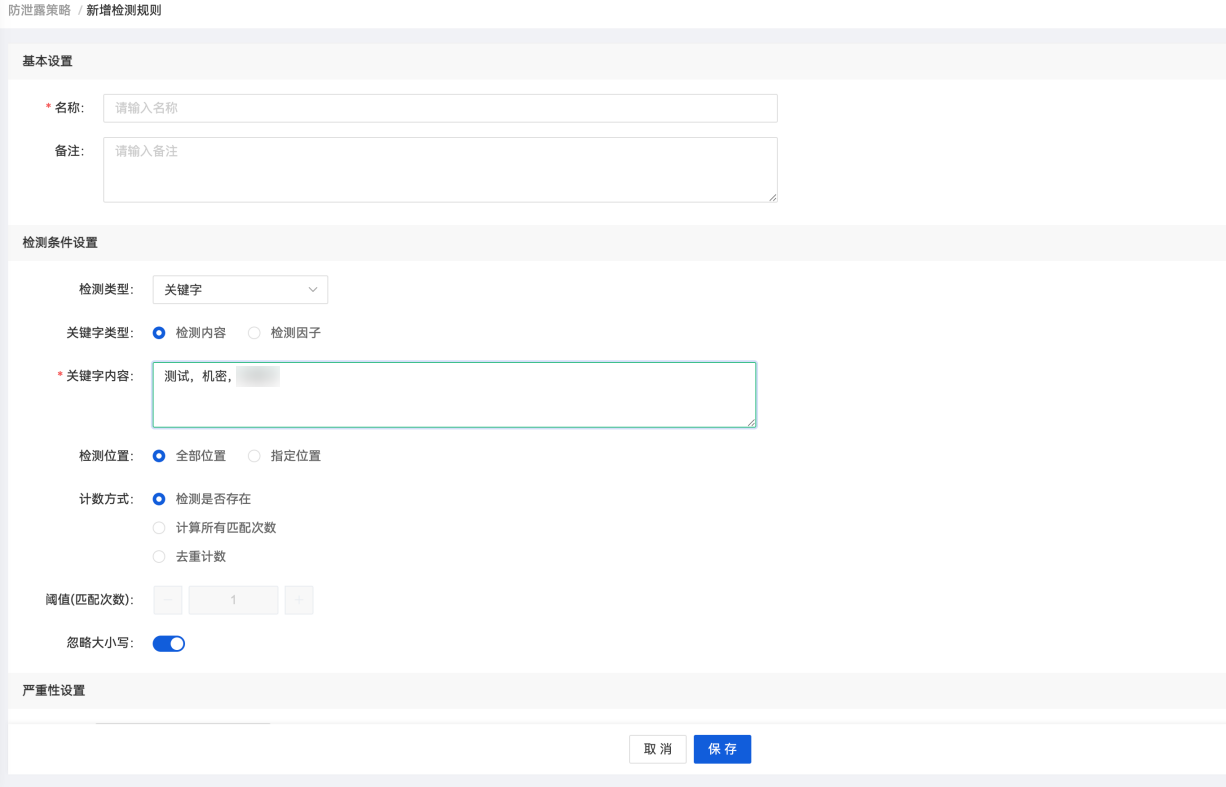Viewport: 1226px width, 787px height.
Task: Select the 检测内容 radio button
Action: 159,333
